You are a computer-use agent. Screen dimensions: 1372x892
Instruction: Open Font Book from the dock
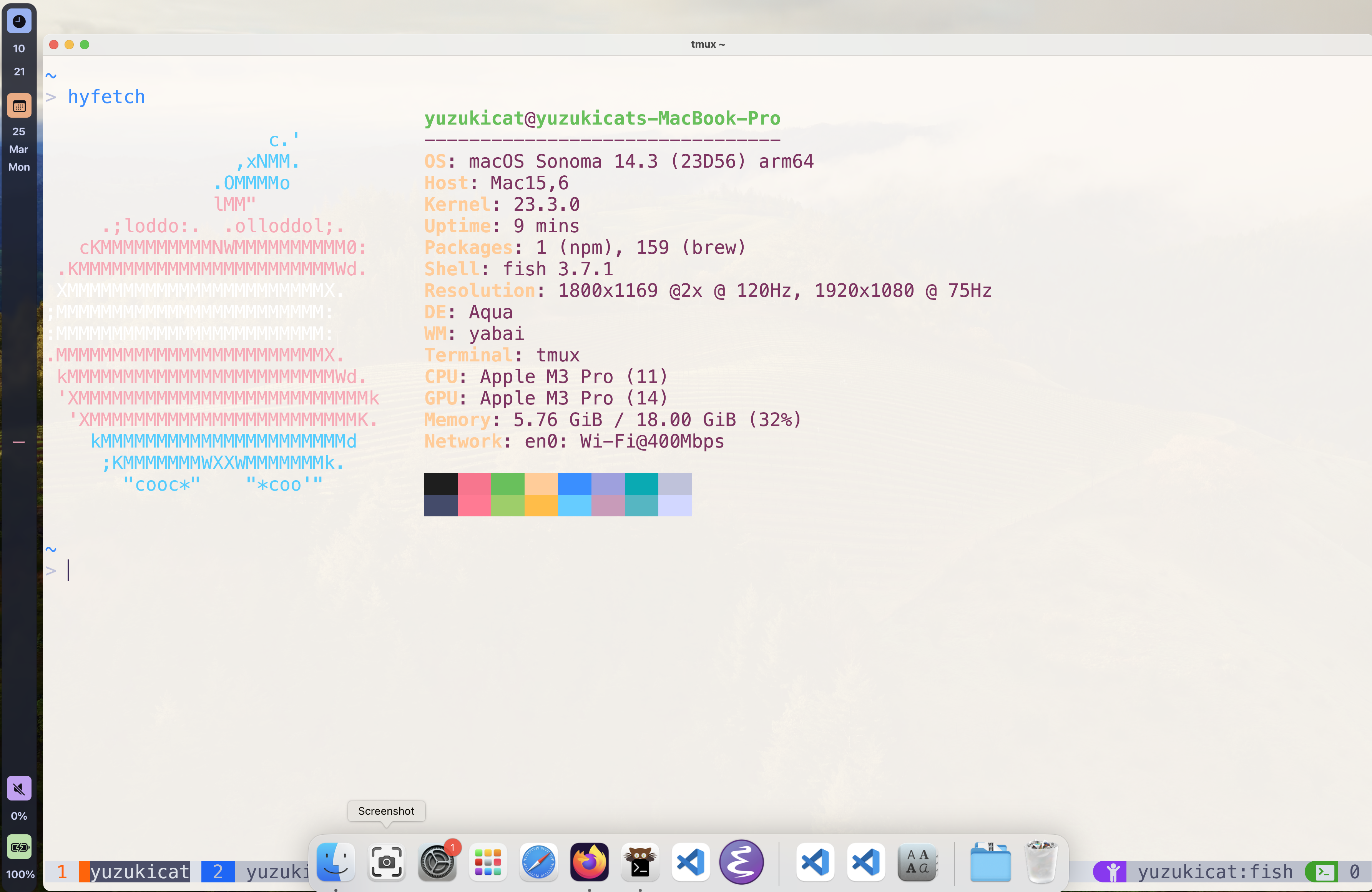click(x=917, y=862)
